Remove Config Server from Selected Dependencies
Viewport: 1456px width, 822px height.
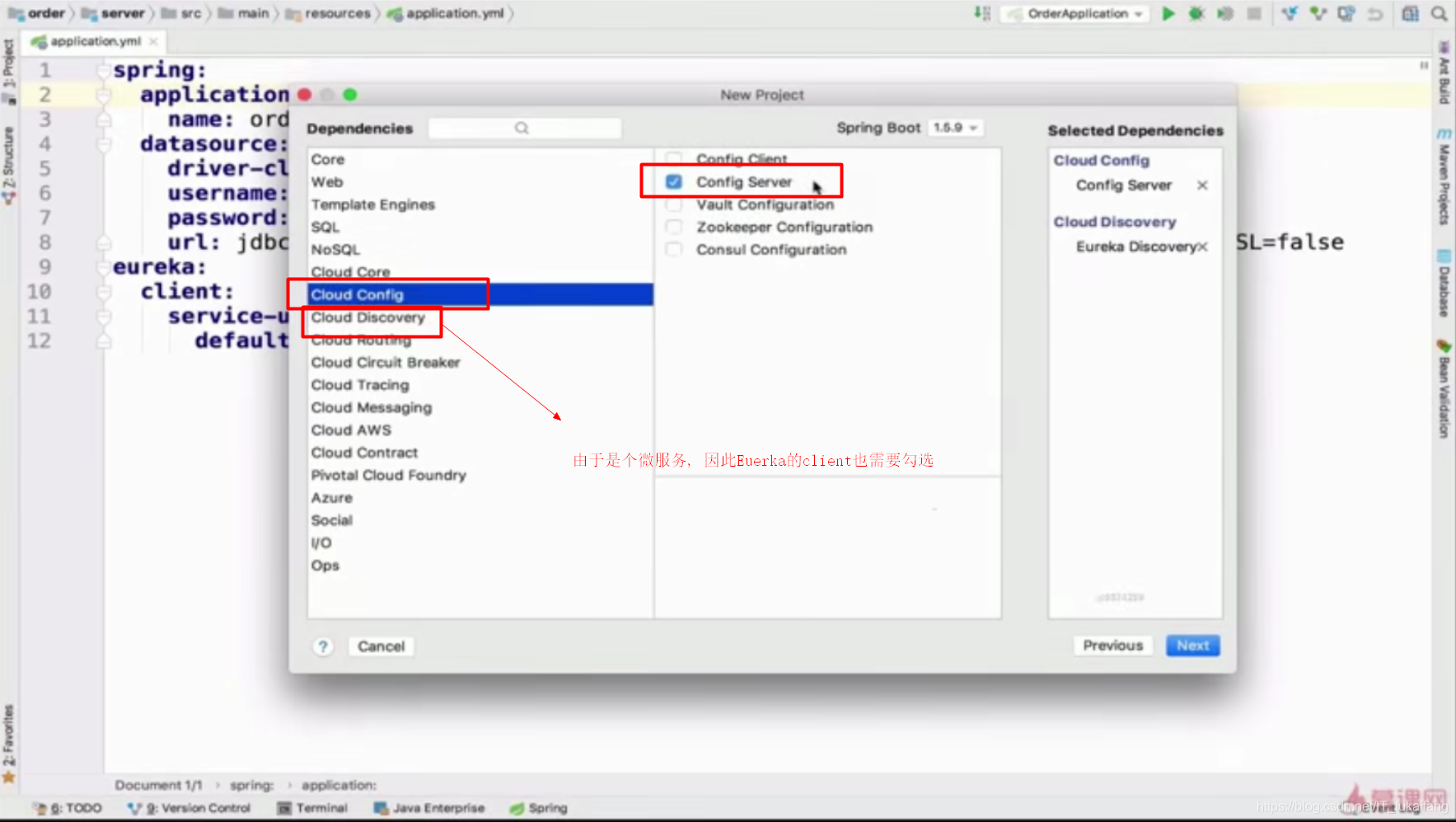(x=1202, y=185)
